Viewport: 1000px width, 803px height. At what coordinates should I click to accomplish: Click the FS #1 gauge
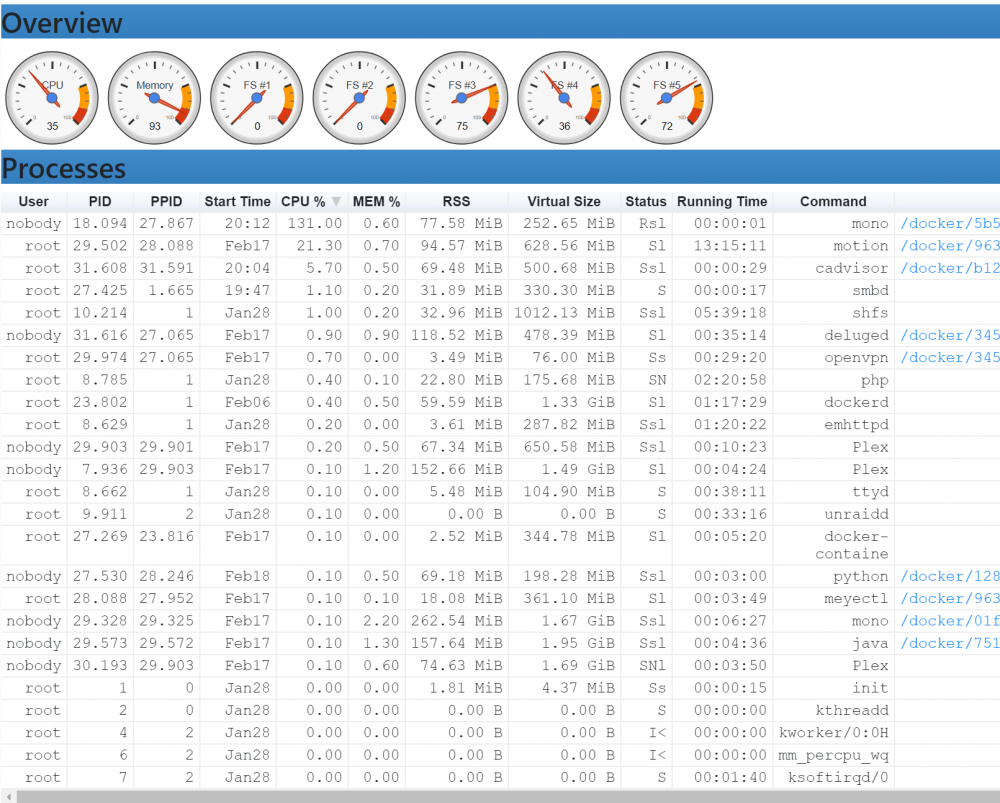257,98
